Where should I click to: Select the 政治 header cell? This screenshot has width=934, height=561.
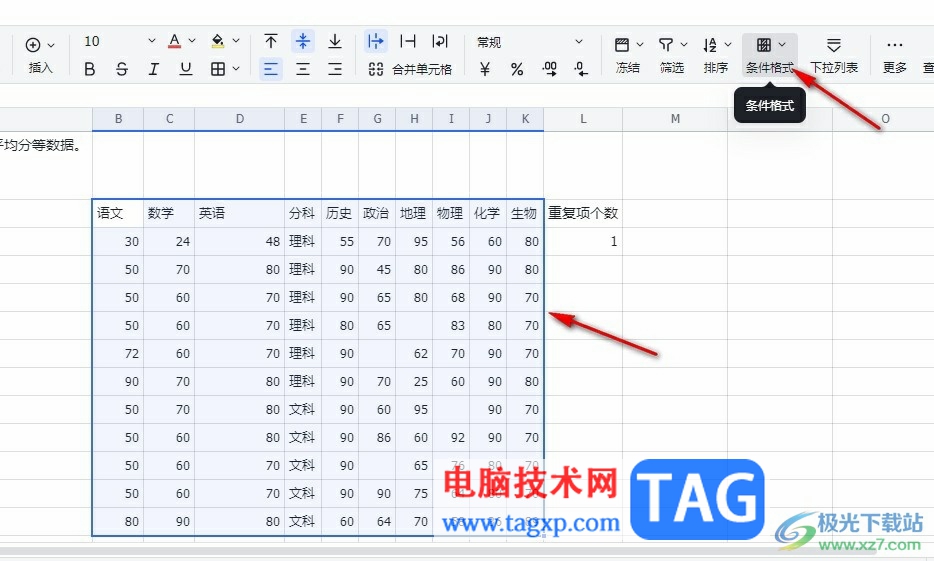377,213
